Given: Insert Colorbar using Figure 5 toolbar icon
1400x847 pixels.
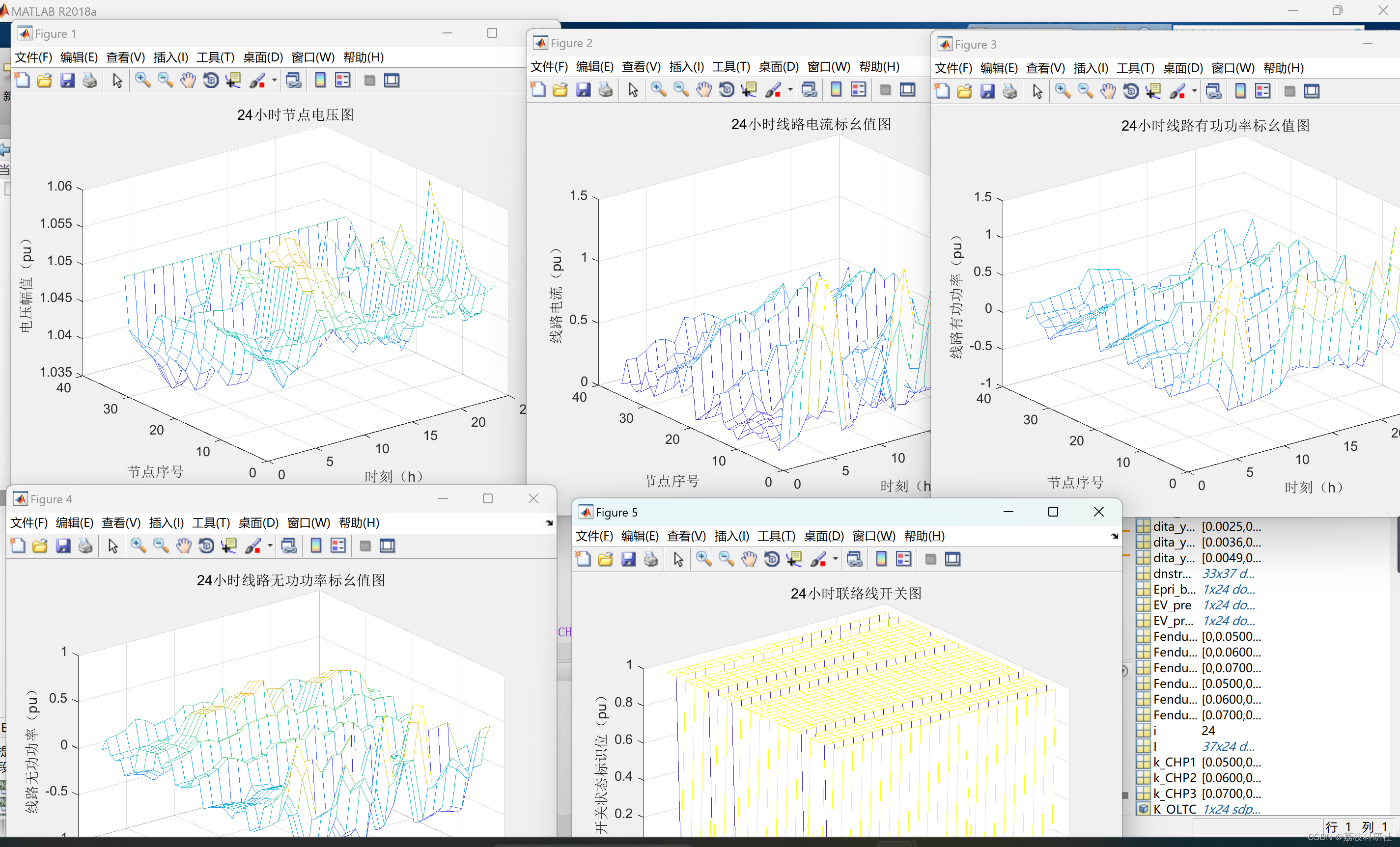Looking at the screenshot, I should click(881, 560).
